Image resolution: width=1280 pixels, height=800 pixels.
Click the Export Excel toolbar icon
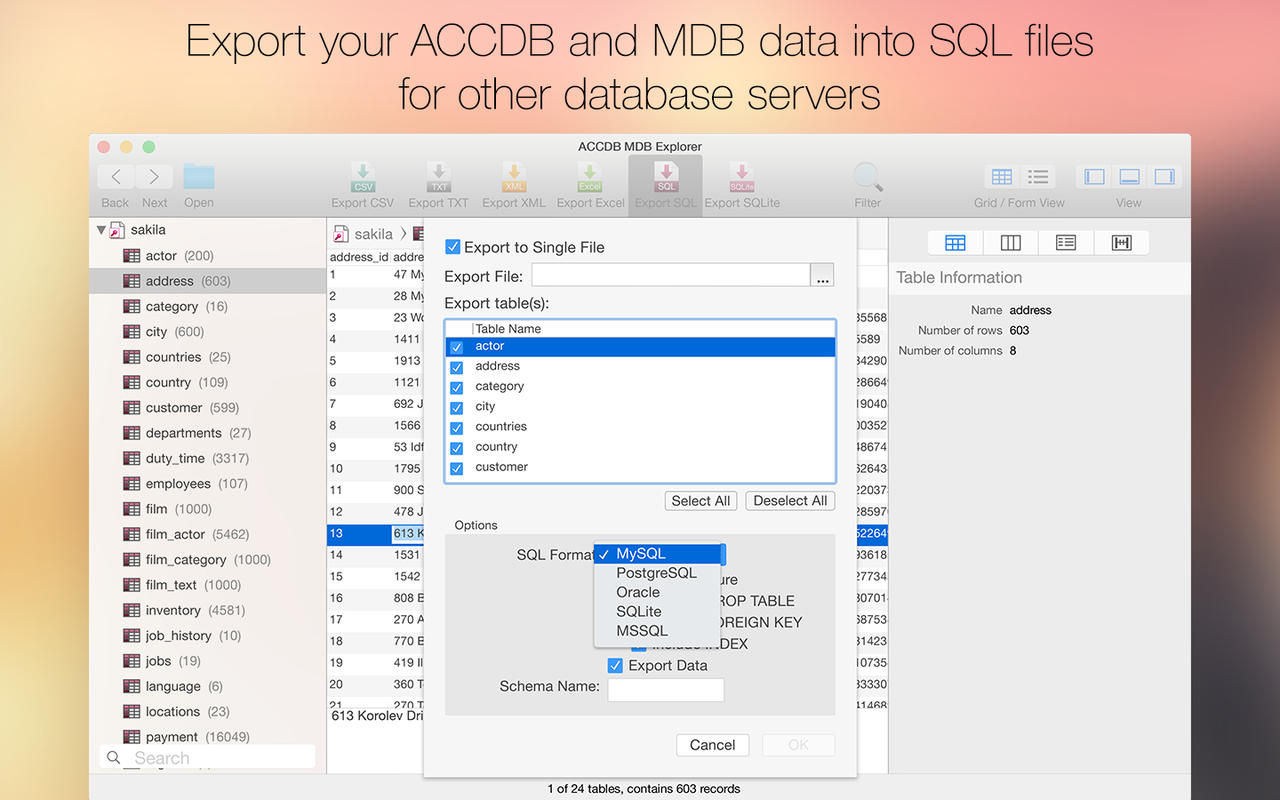(x=590, y=179)
